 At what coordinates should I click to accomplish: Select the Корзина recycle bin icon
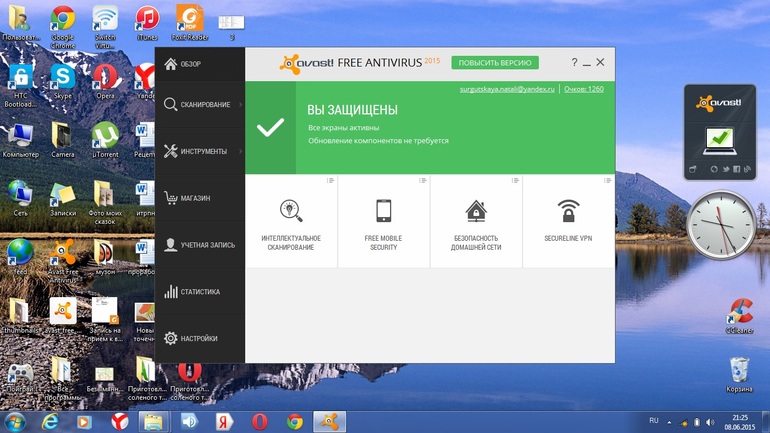click(x=740, y=375)
